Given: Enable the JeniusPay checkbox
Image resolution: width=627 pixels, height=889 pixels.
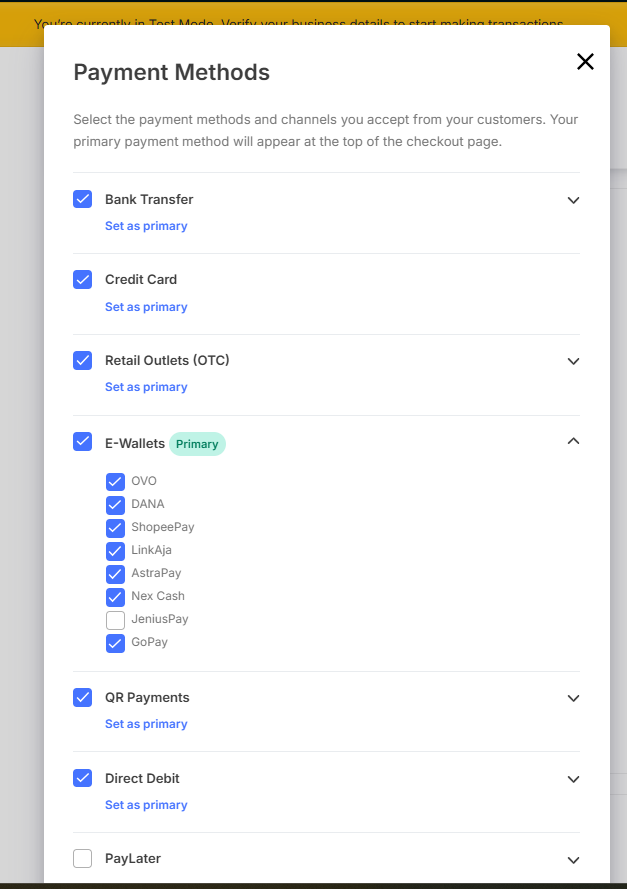Looking at the screenshot, I should click(115, 620).
